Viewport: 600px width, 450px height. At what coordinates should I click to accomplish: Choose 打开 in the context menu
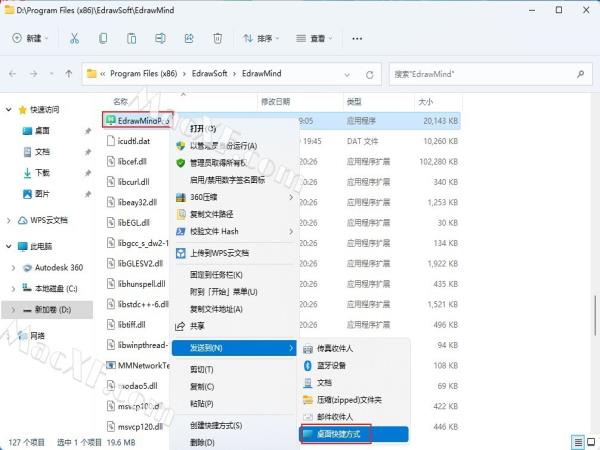234,129
